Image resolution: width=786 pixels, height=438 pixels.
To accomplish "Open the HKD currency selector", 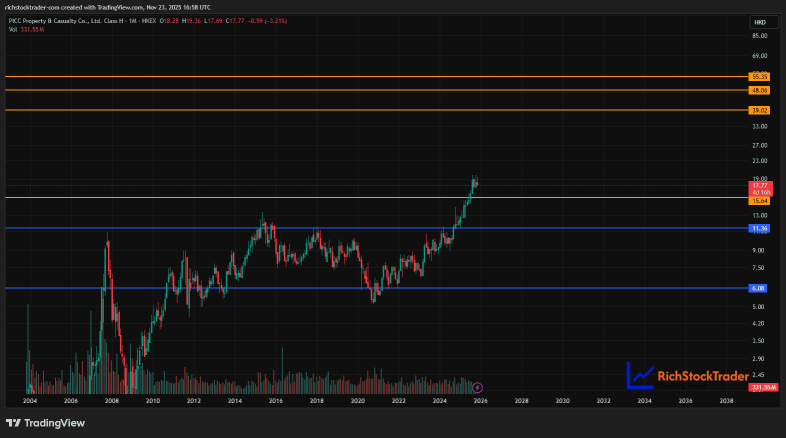I will click(760, 23).
